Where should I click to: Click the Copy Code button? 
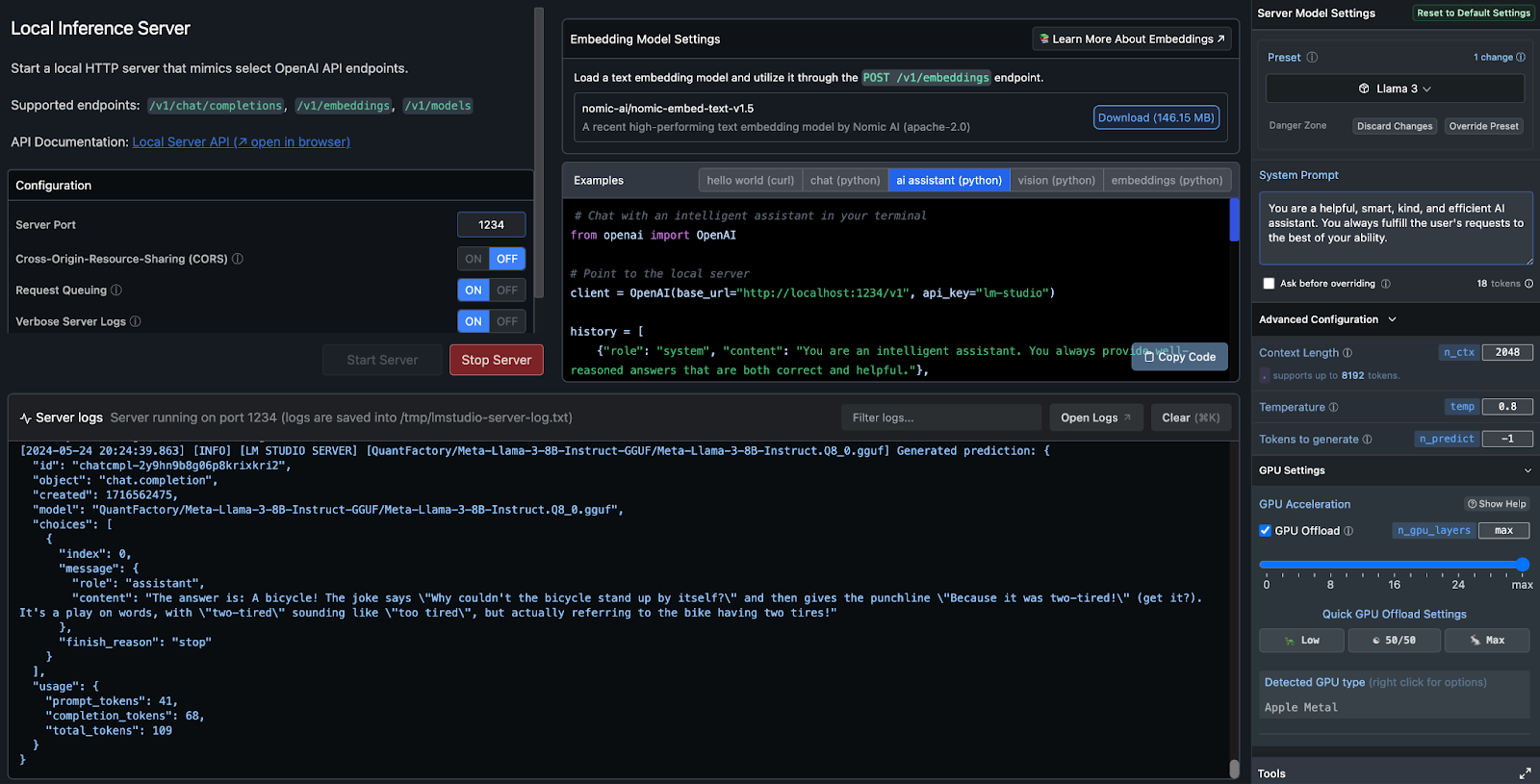1180,357
